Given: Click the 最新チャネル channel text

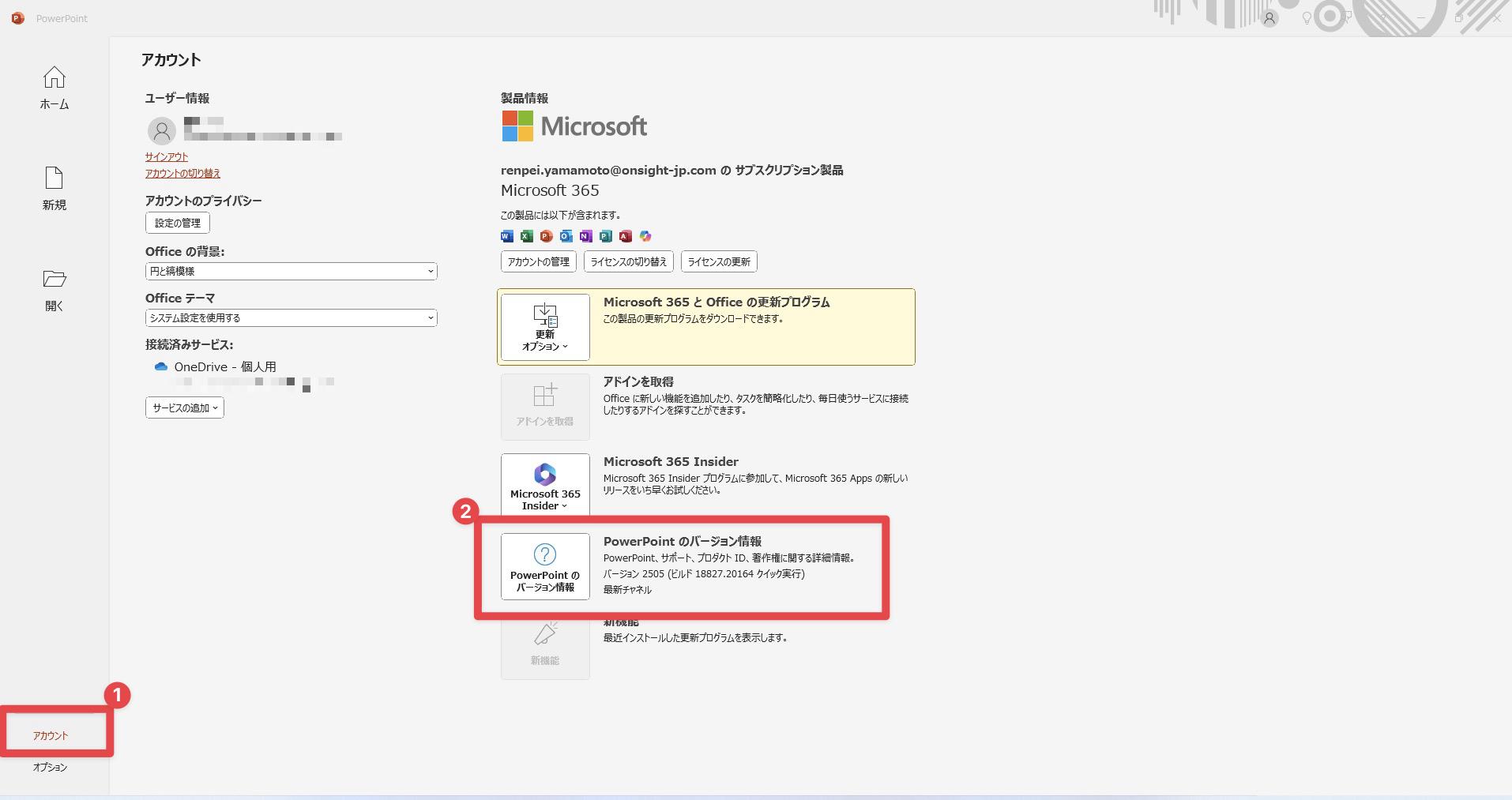Looking at the screenshot, I should click(627, 590).
